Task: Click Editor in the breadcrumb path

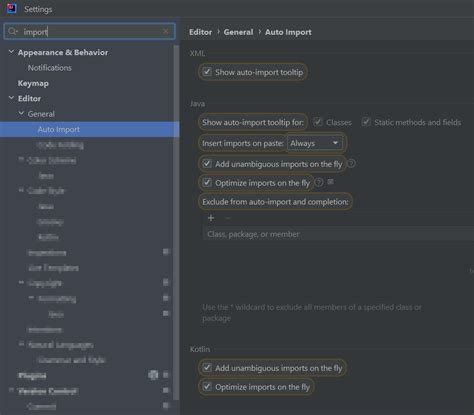Action: coord(200,32)
